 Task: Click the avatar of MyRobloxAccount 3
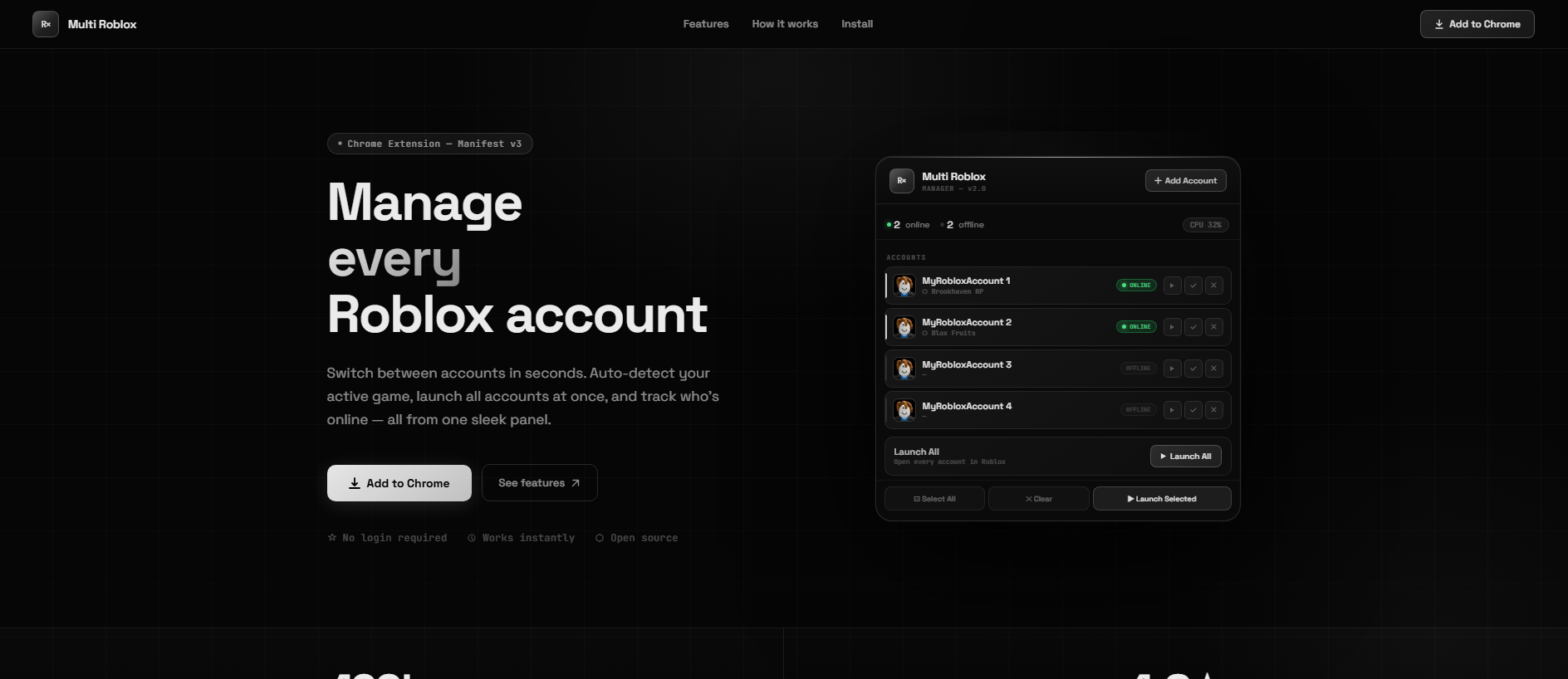904,369
